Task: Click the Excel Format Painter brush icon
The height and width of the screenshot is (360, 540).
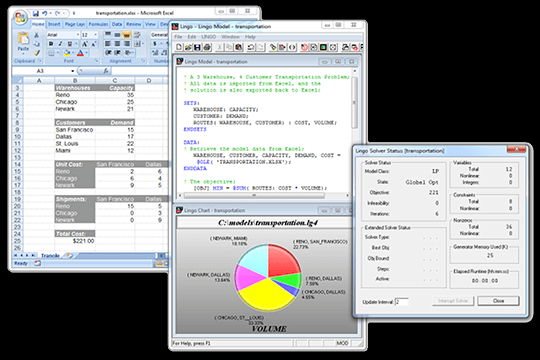Action: pyautogui.click(x=37, y=53)
